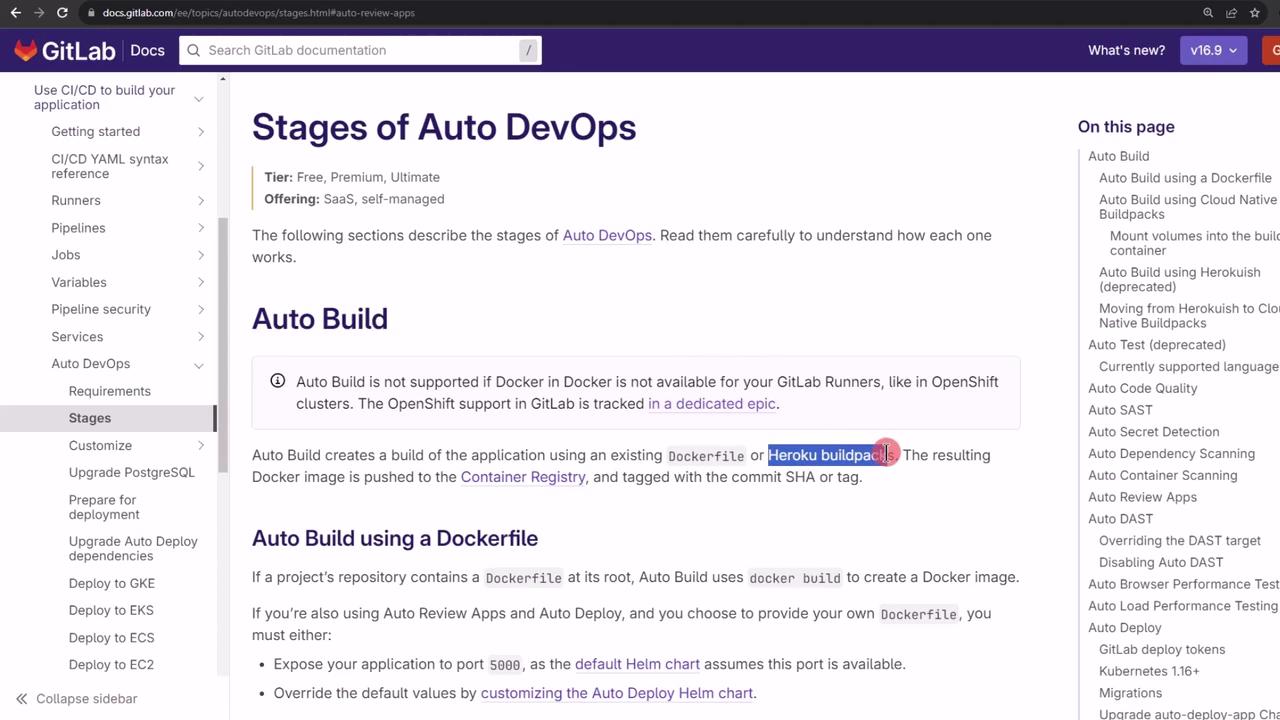Expand the Customize chevron

(x=201, y=446)
